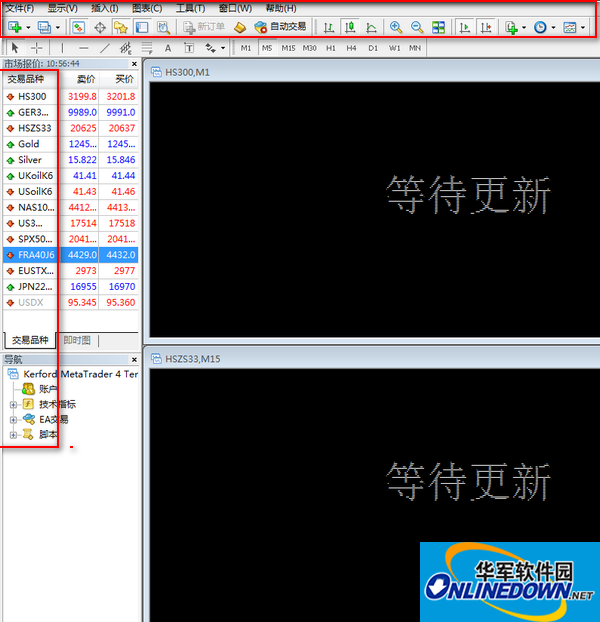600x622 pixels.
Task: Toggle chart auto scroll icon
Action: [464, 27]
